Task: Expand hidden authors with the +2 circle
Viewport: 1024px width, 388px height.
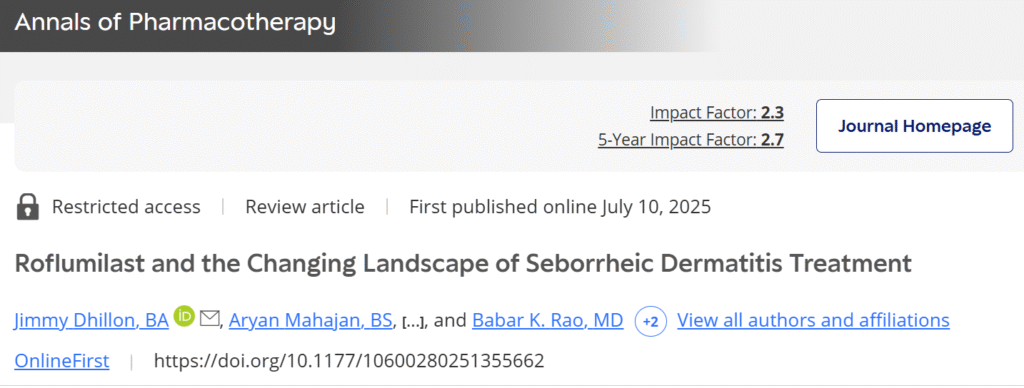Action: pyautogui.click(x=650, y=321)
